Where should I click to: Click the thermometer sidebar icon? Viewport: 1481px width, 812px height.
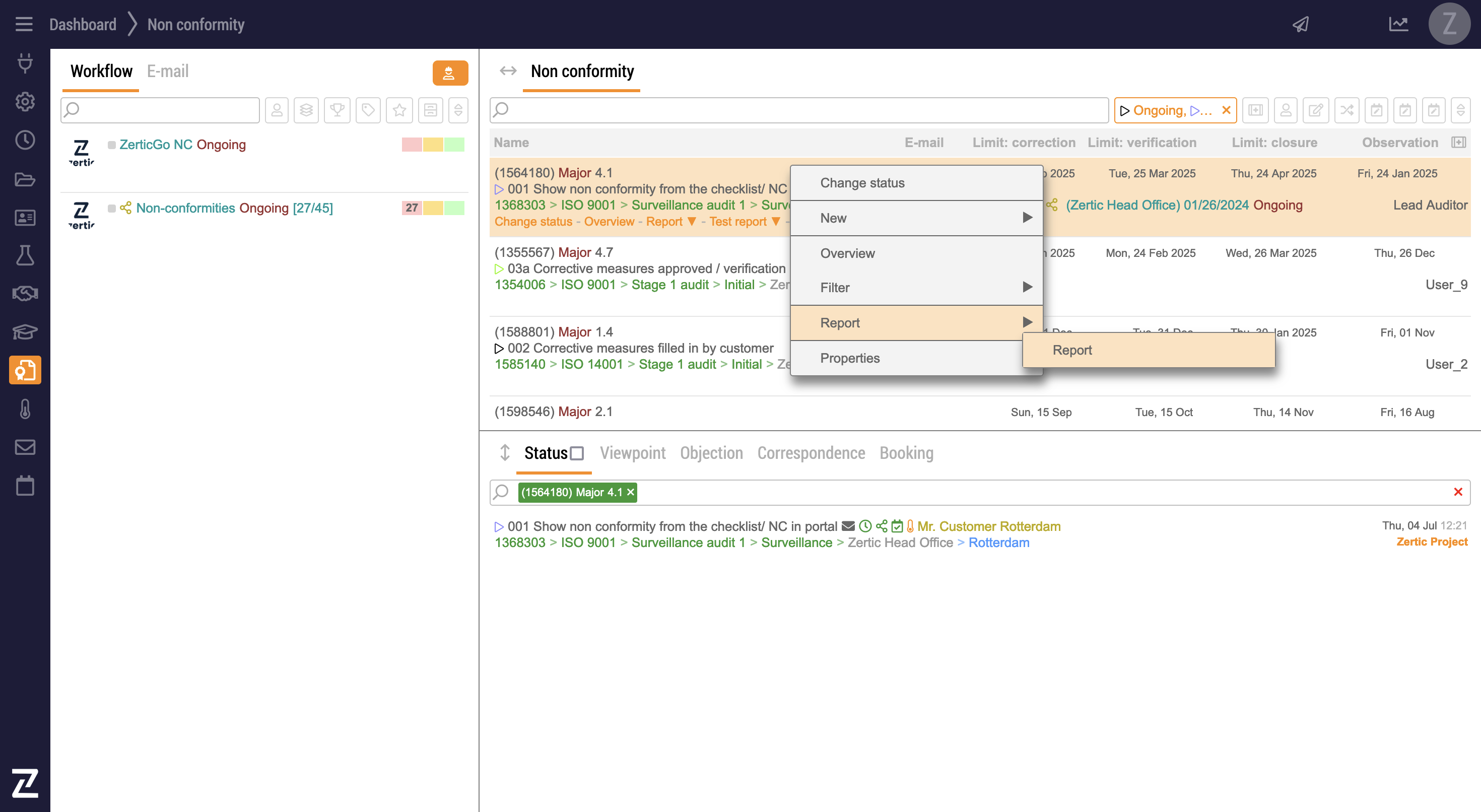click(x=25, y=409)
